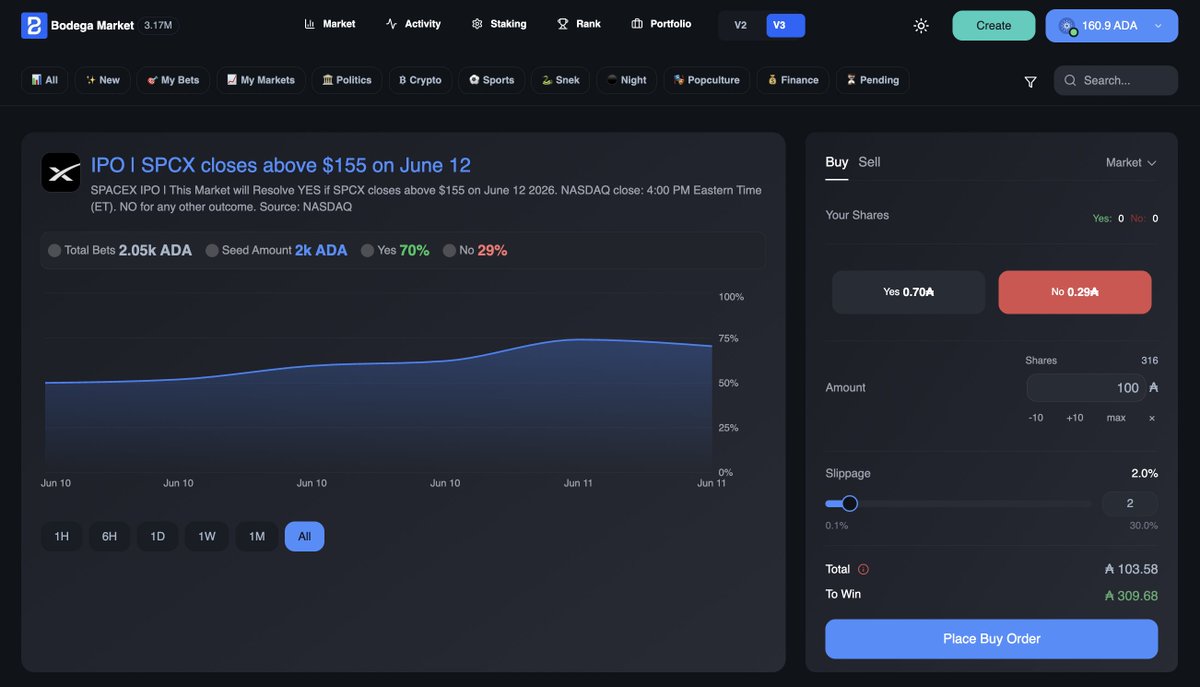Viewport: 1200px width, 687px height.
Task: Click the Total Bets status dot
Action: [54, 251]
